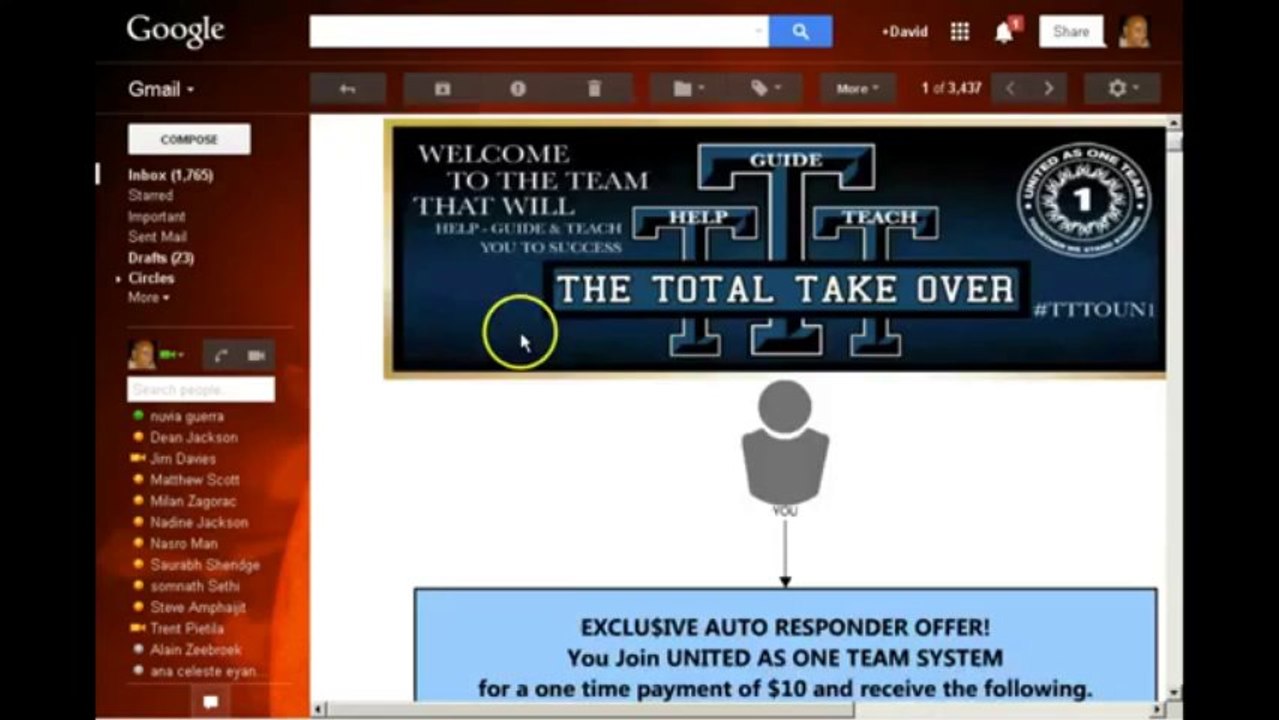
Task: Open the account profile photo at top right
Action: click(x=1134, y=31)
